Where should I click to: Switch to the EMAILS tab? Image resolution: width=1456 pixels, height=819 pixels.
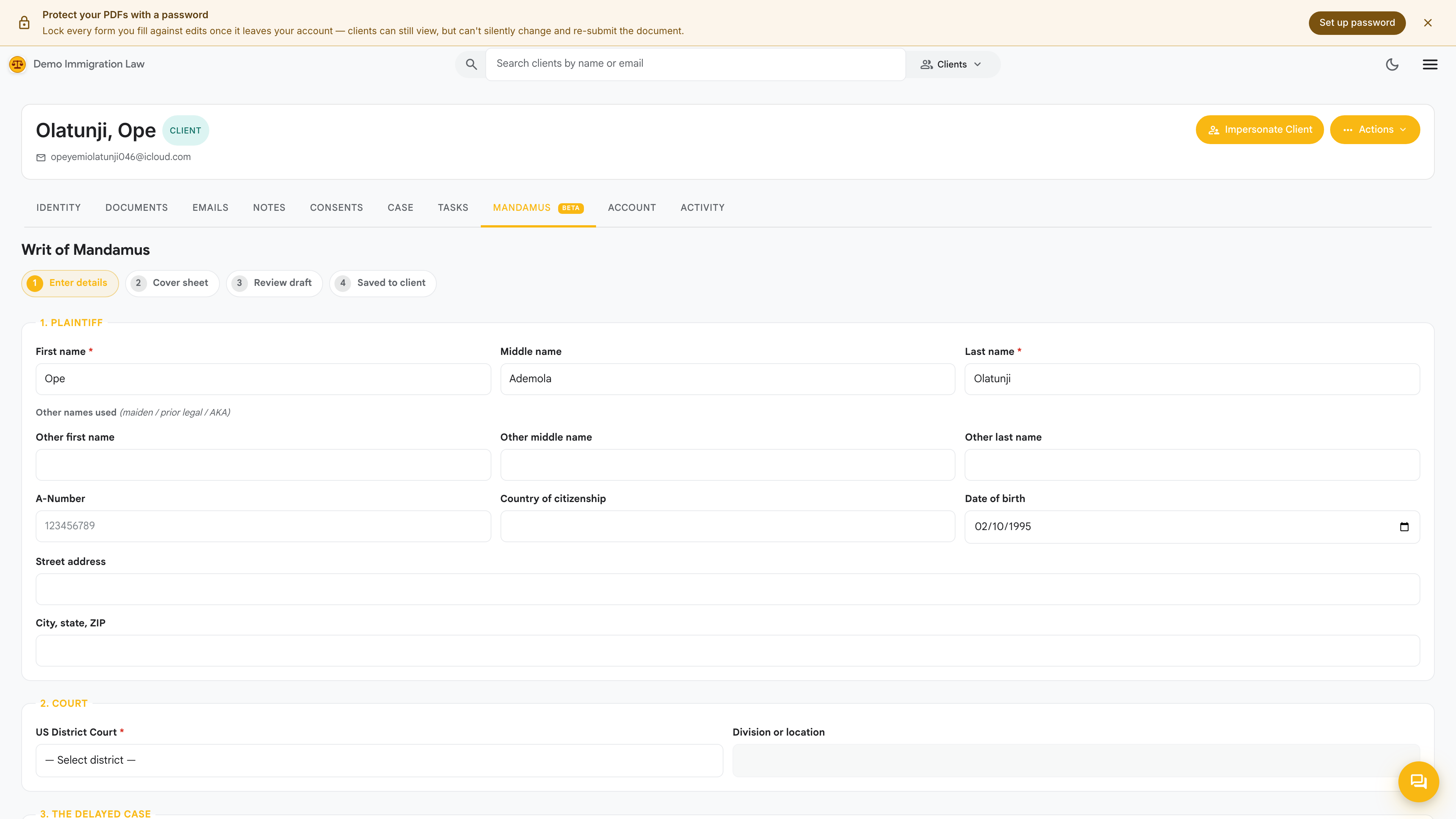(x=210, y=207)
